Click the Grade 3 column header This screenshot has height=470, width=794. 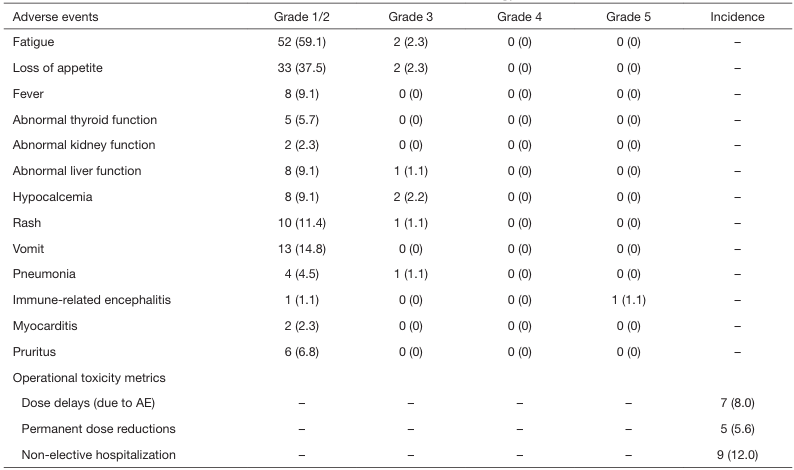[410, 17]
